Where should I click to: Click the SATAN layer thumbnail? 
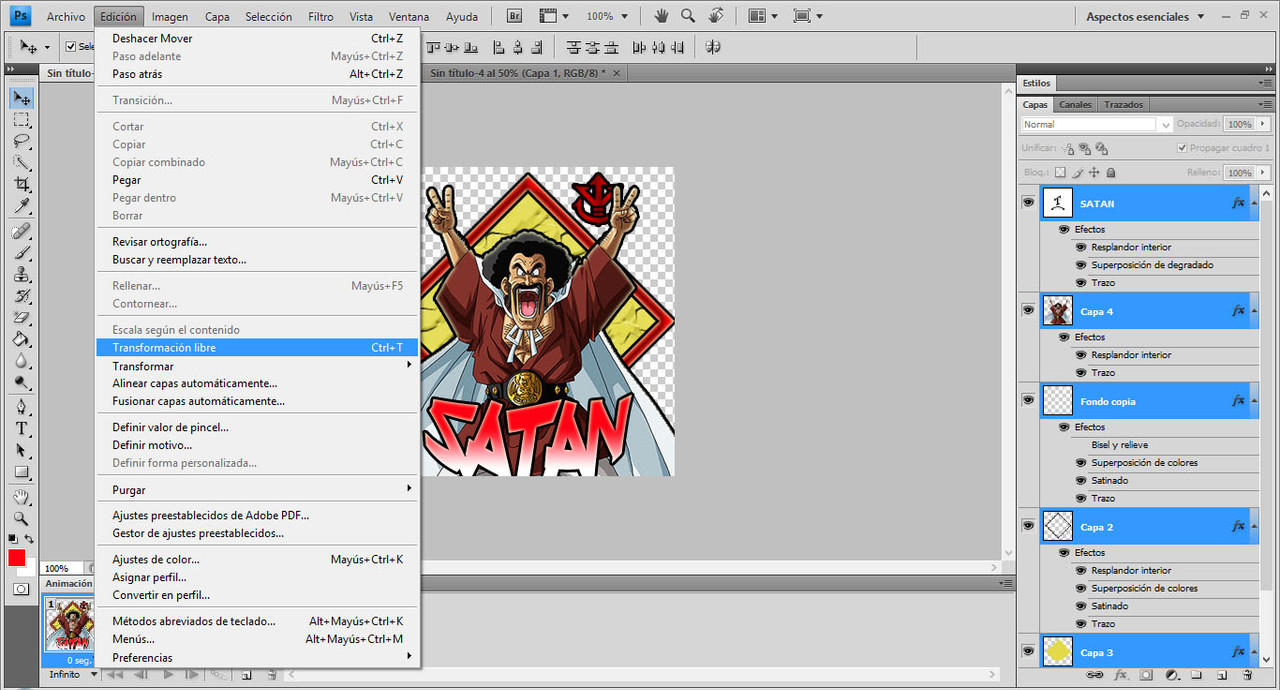tap(1057, 203)
